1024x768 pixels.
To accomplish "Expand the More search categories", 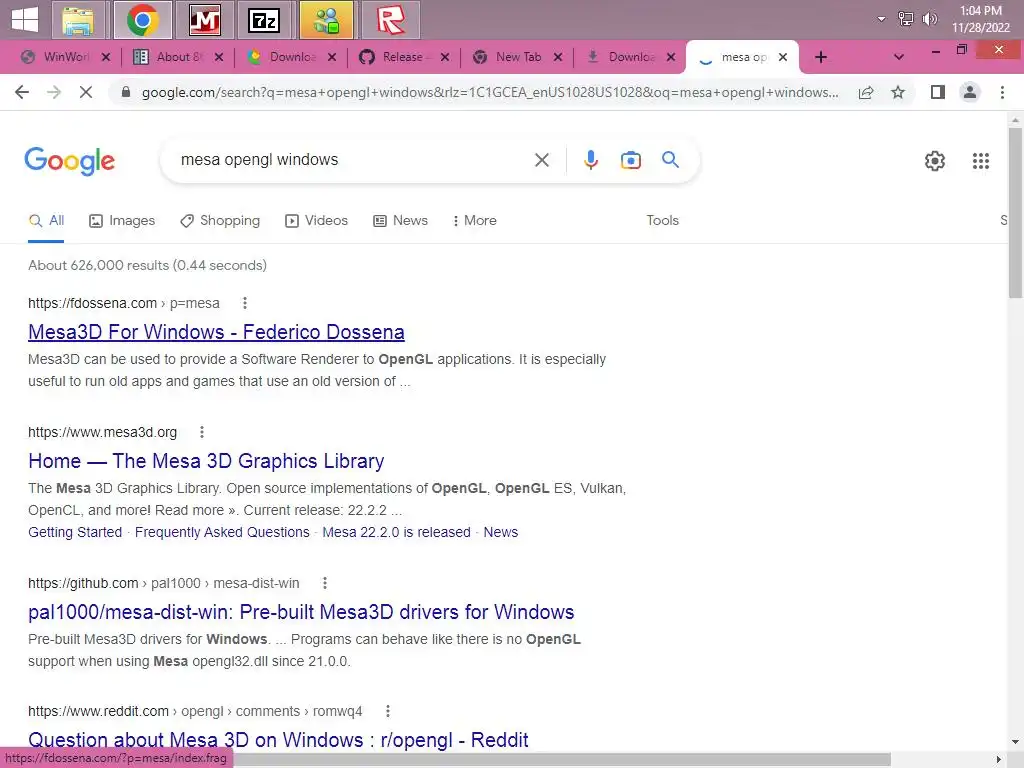I will coord(475,221).
